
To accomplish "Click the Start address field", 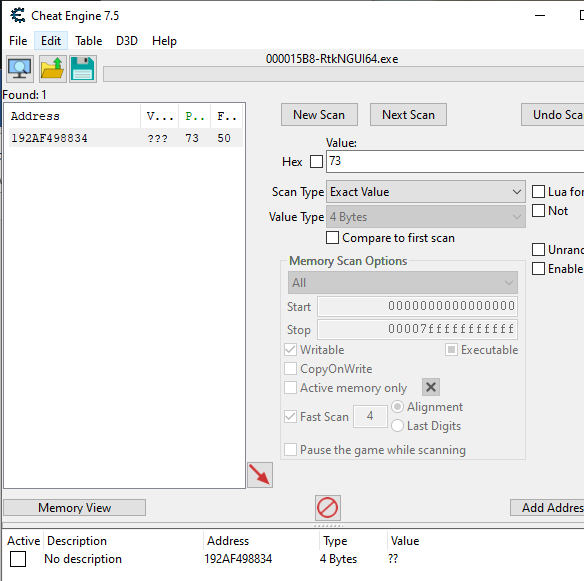I will coord(417,306).
